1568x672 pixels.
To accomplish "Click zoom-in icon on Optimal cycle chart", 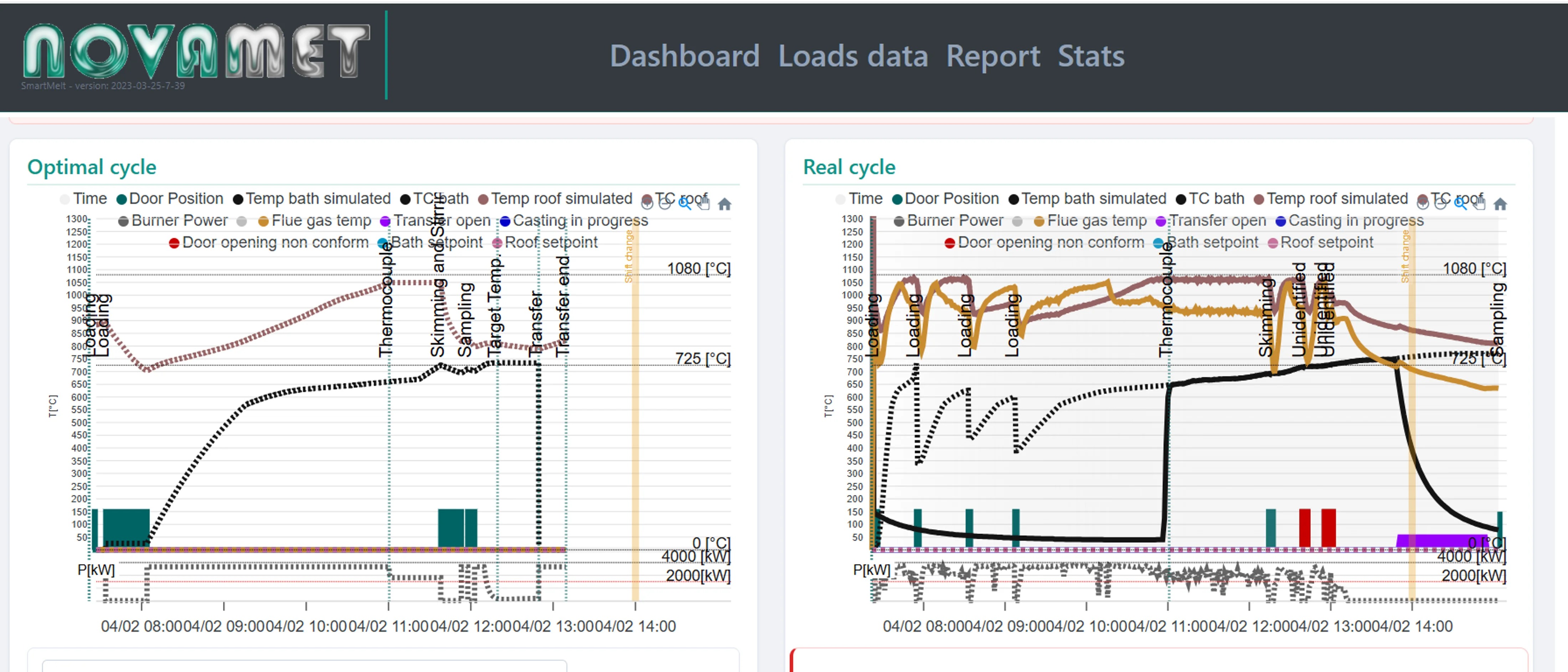I will [x=647, y=204].
